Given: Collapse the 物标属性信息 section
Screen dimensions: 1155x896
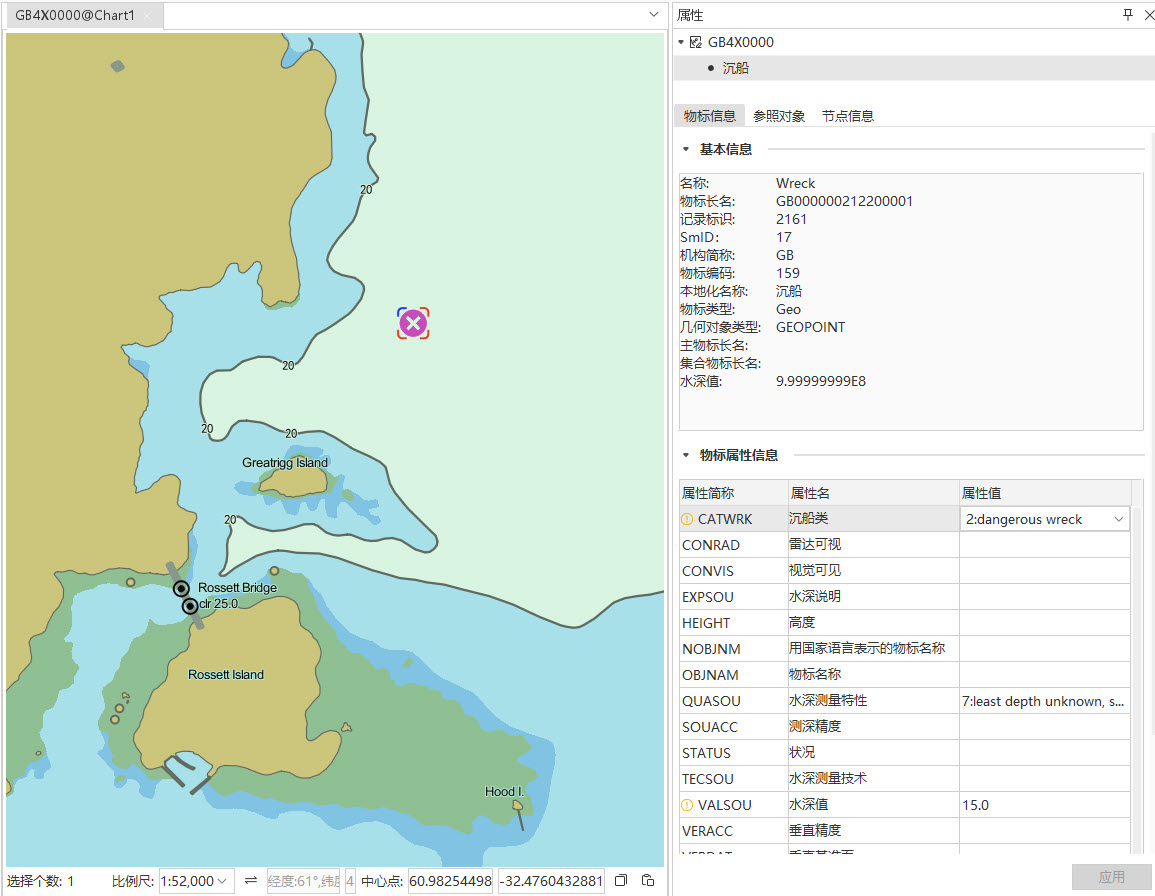Looking at the screenshot, I should pyautogui.click(x=686, y=455).
